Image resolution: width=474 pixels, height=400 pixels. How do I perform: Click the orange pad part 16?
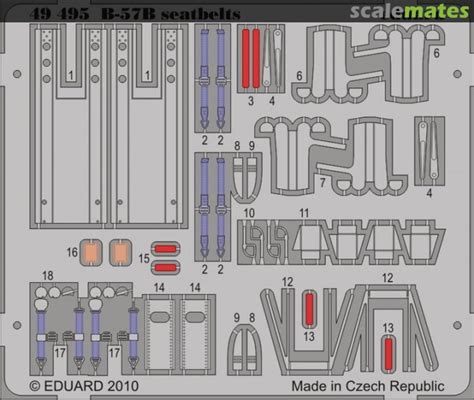click(91, 253)
